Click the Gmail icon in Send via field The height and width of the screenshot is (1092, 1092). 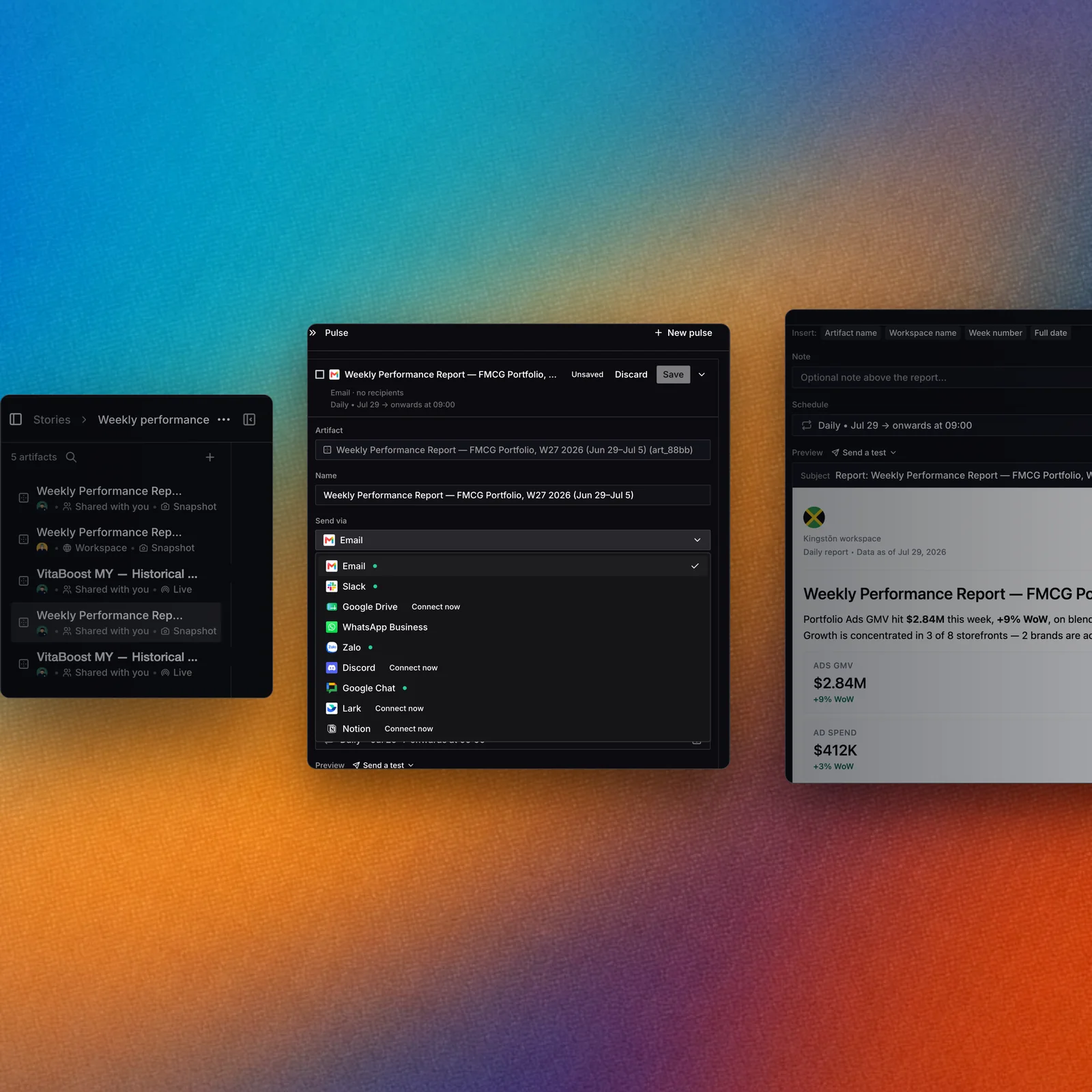pos(329,540)
